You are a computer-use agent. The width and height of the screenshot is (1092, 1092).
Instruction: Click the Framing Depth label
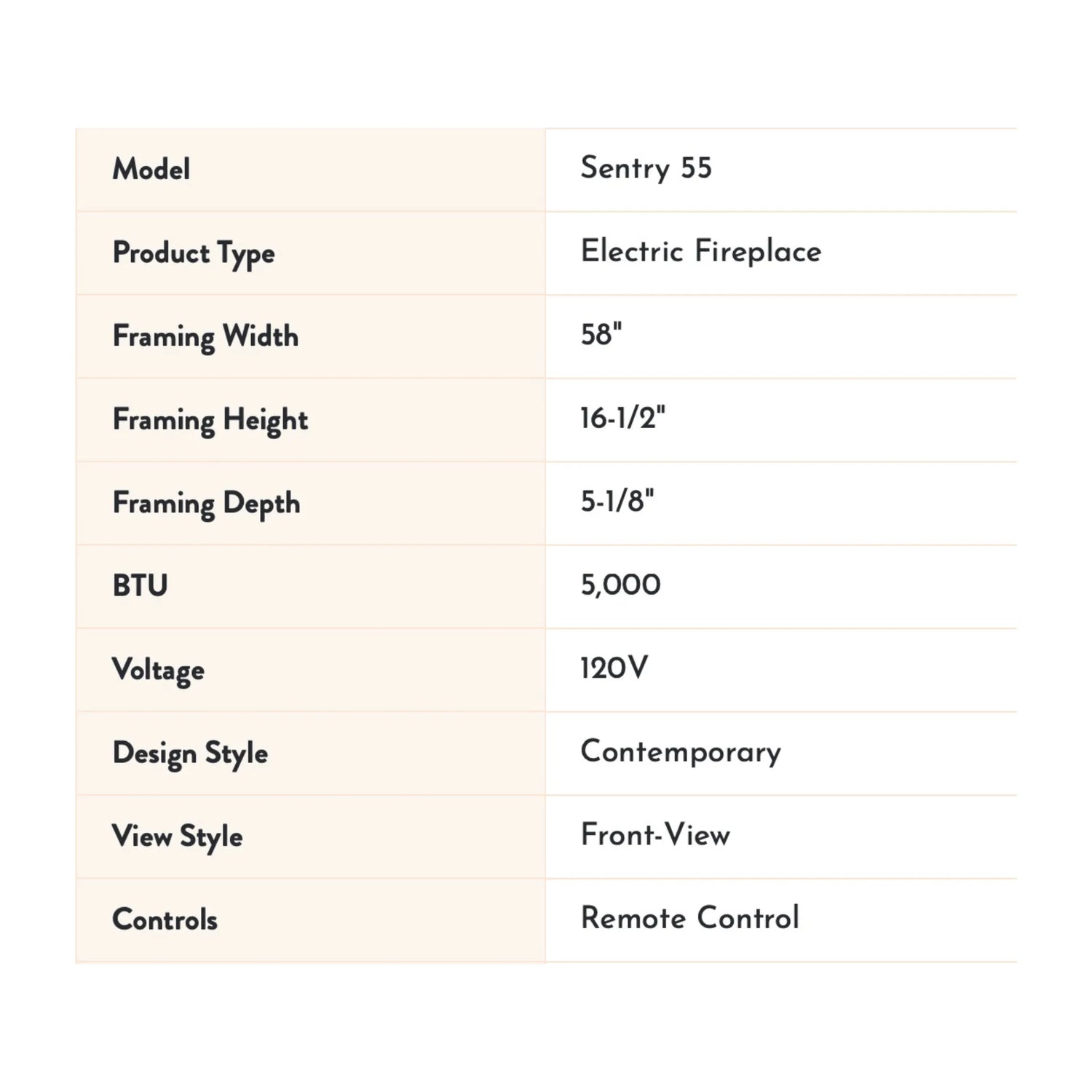(206, 503)
